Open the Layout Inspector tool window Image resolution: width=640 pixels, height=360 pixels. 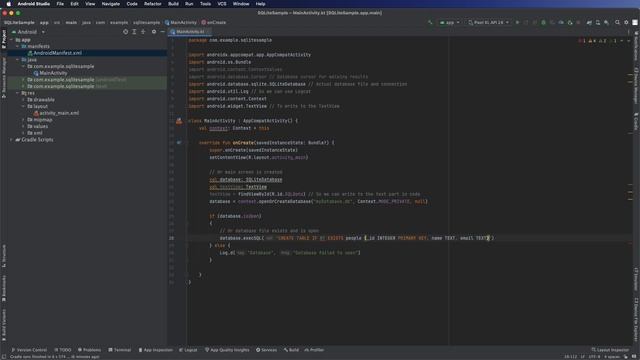(610, 350)
